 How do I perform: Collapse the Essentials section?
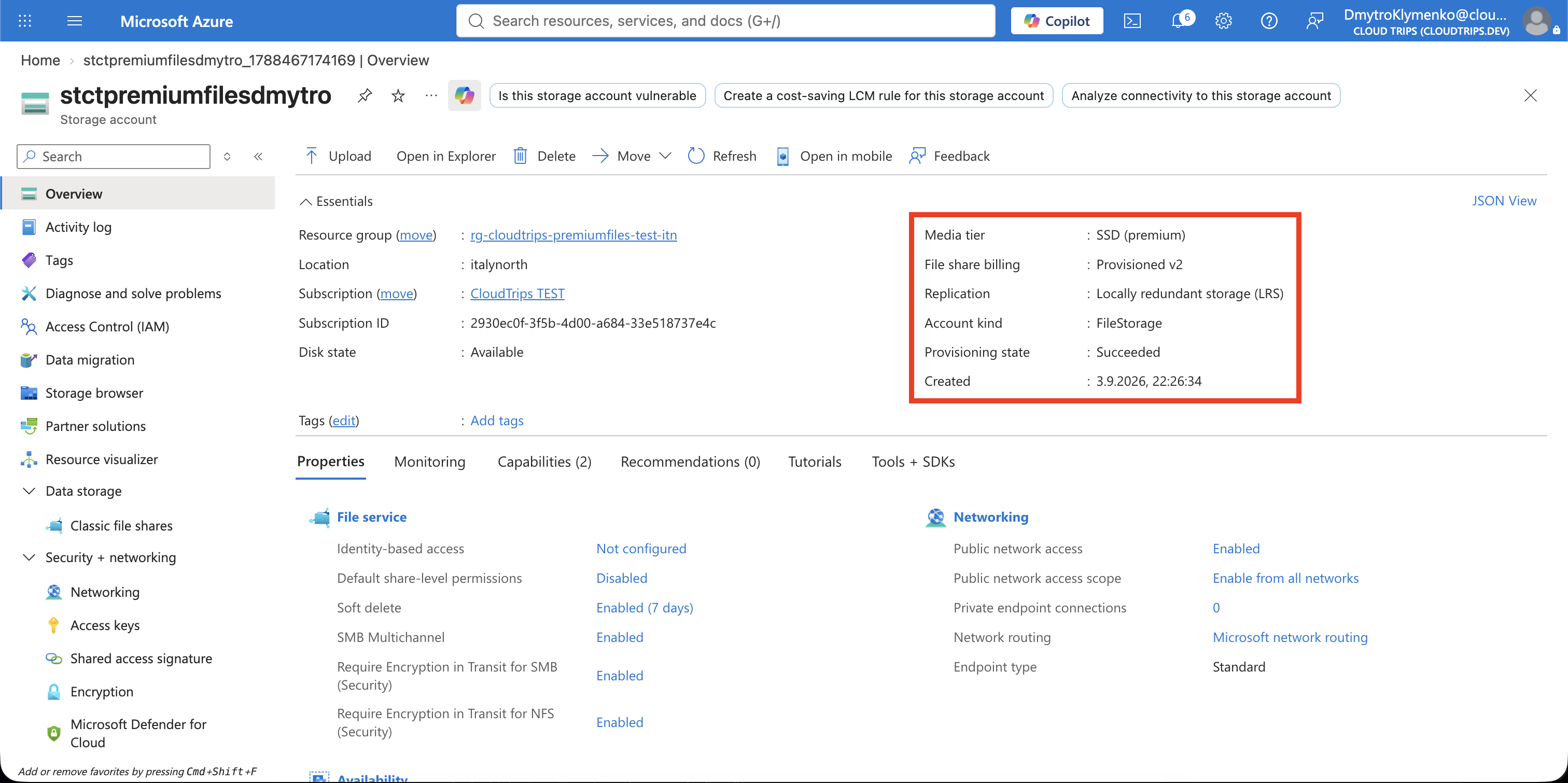[x=336, y=201]
